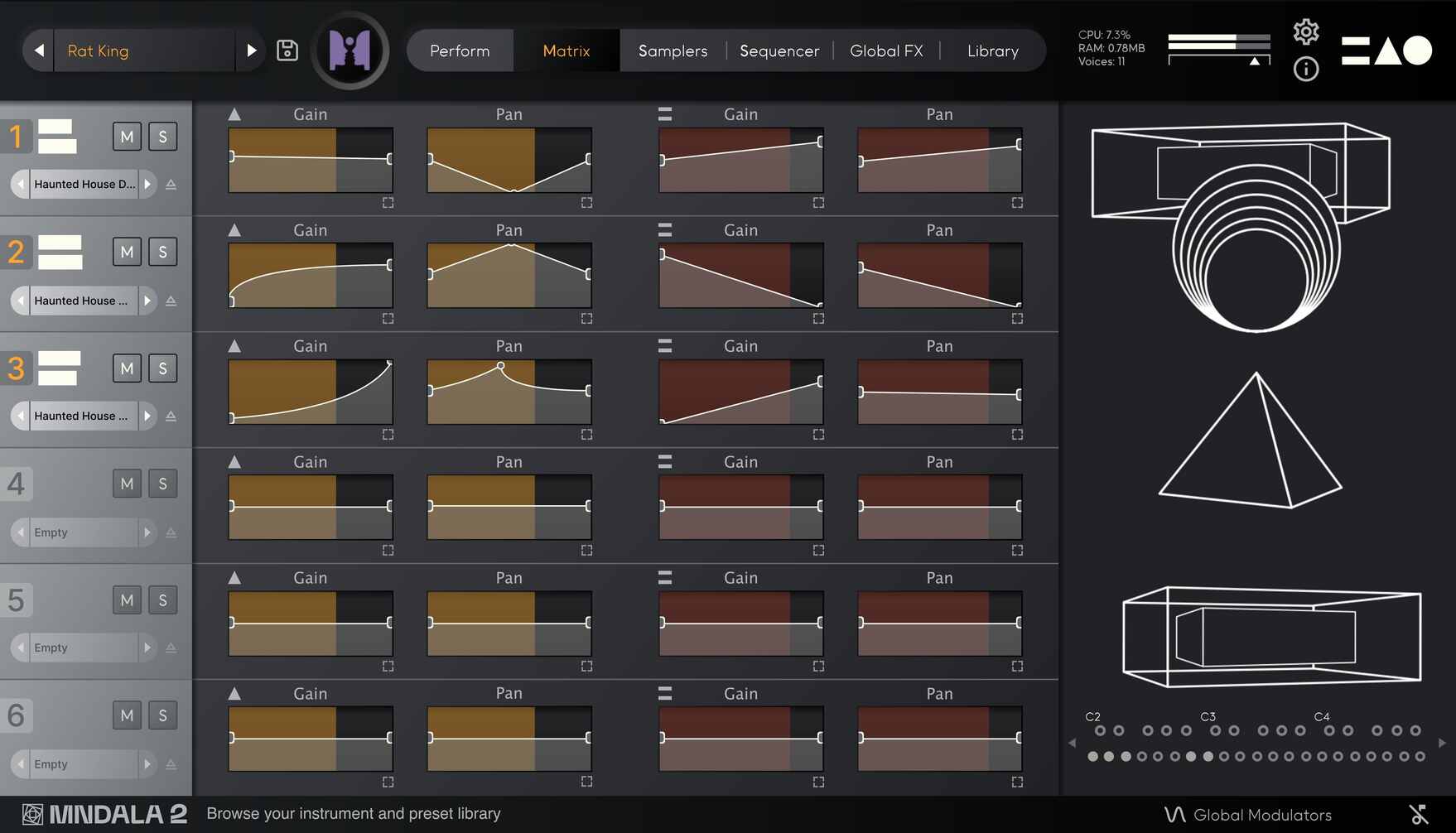Expand sampler 1's Gain curve editor icon
Screen dimensions: 1456x833
coord(387,202)
